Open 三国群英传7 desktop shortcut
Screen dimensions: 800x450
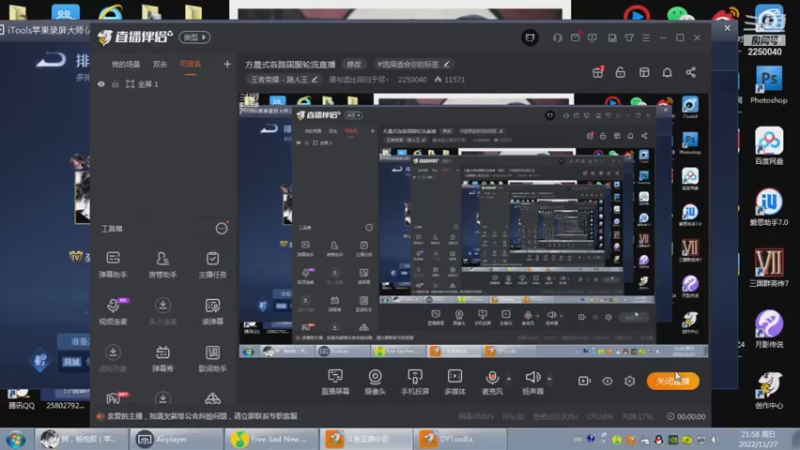click(x=768, y=268)
